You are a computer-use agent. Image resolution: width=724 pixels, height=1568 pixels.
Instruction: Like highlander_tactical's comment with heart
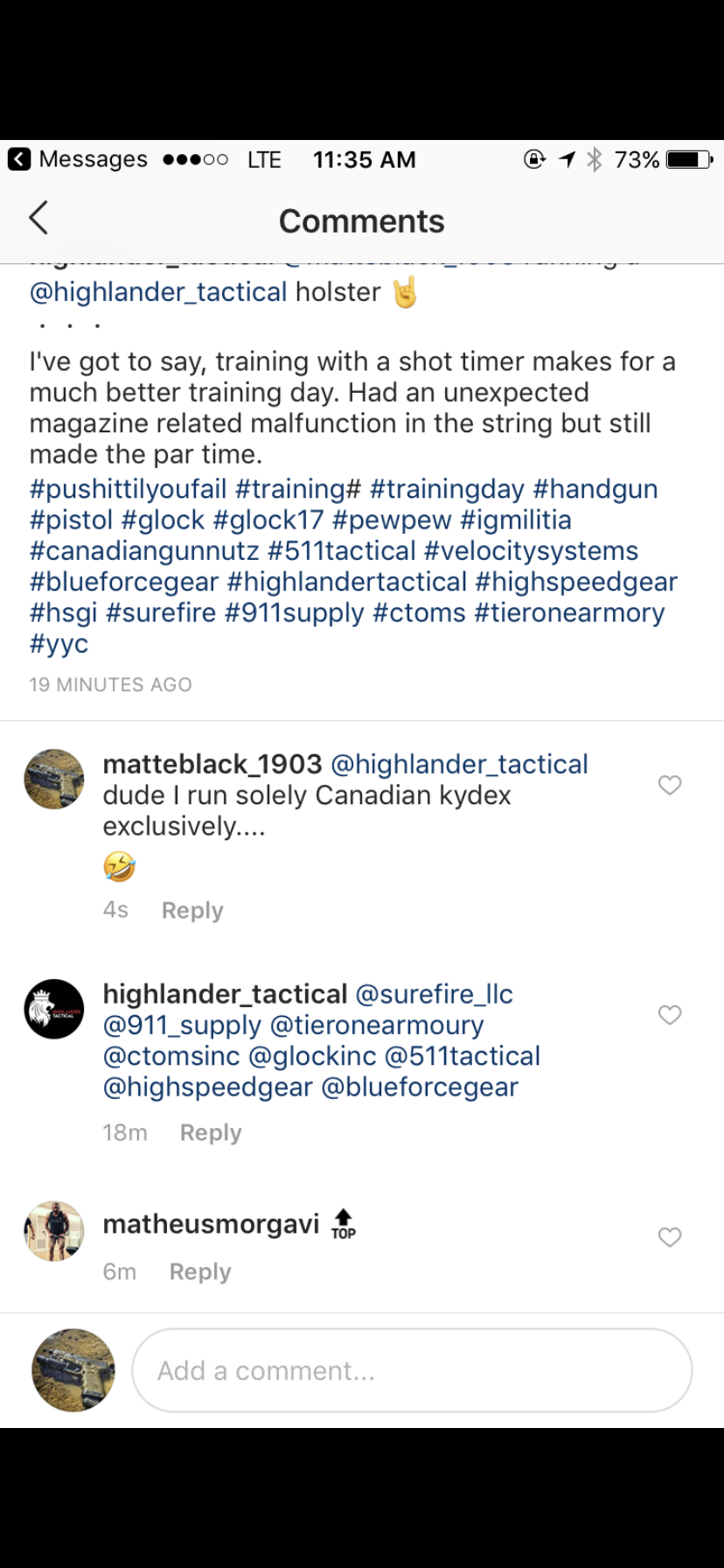(670, 1015)
